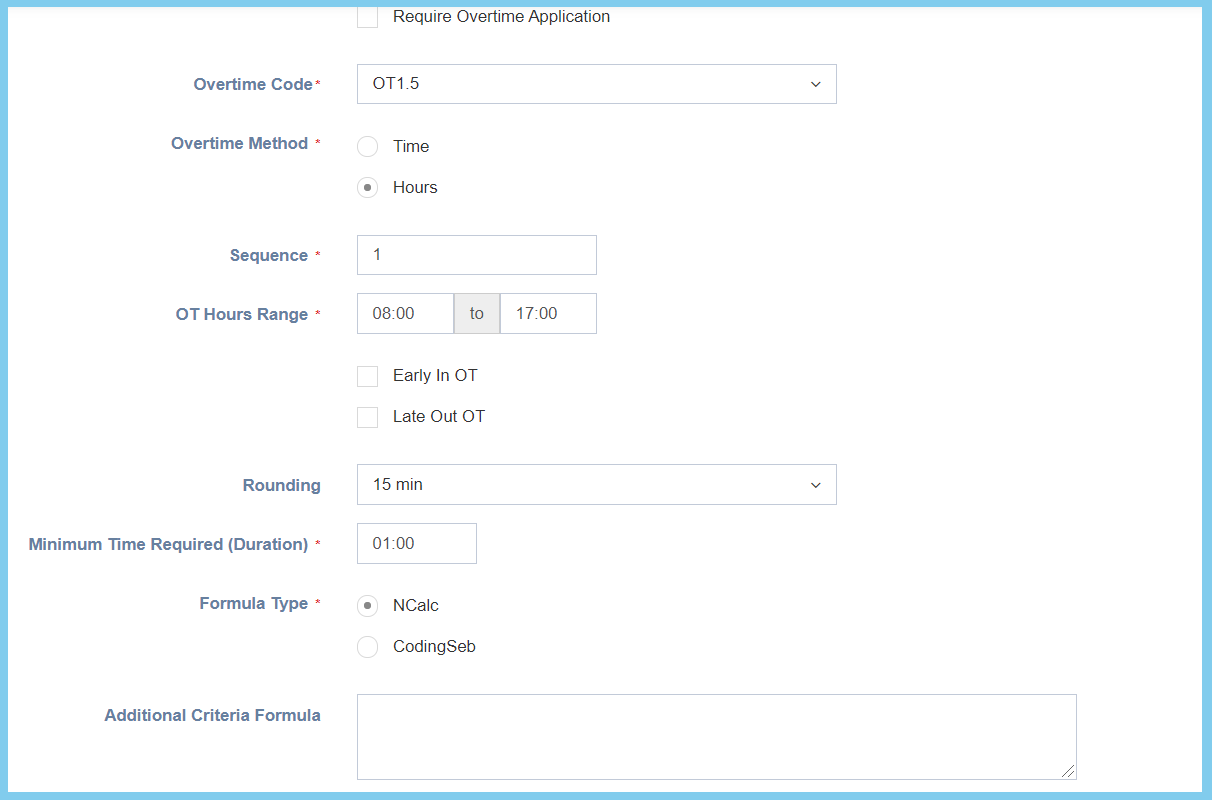Expand the Rounding dropdown set to 15 min
The width and height of the screenshot is (1212, 800).
596,485
